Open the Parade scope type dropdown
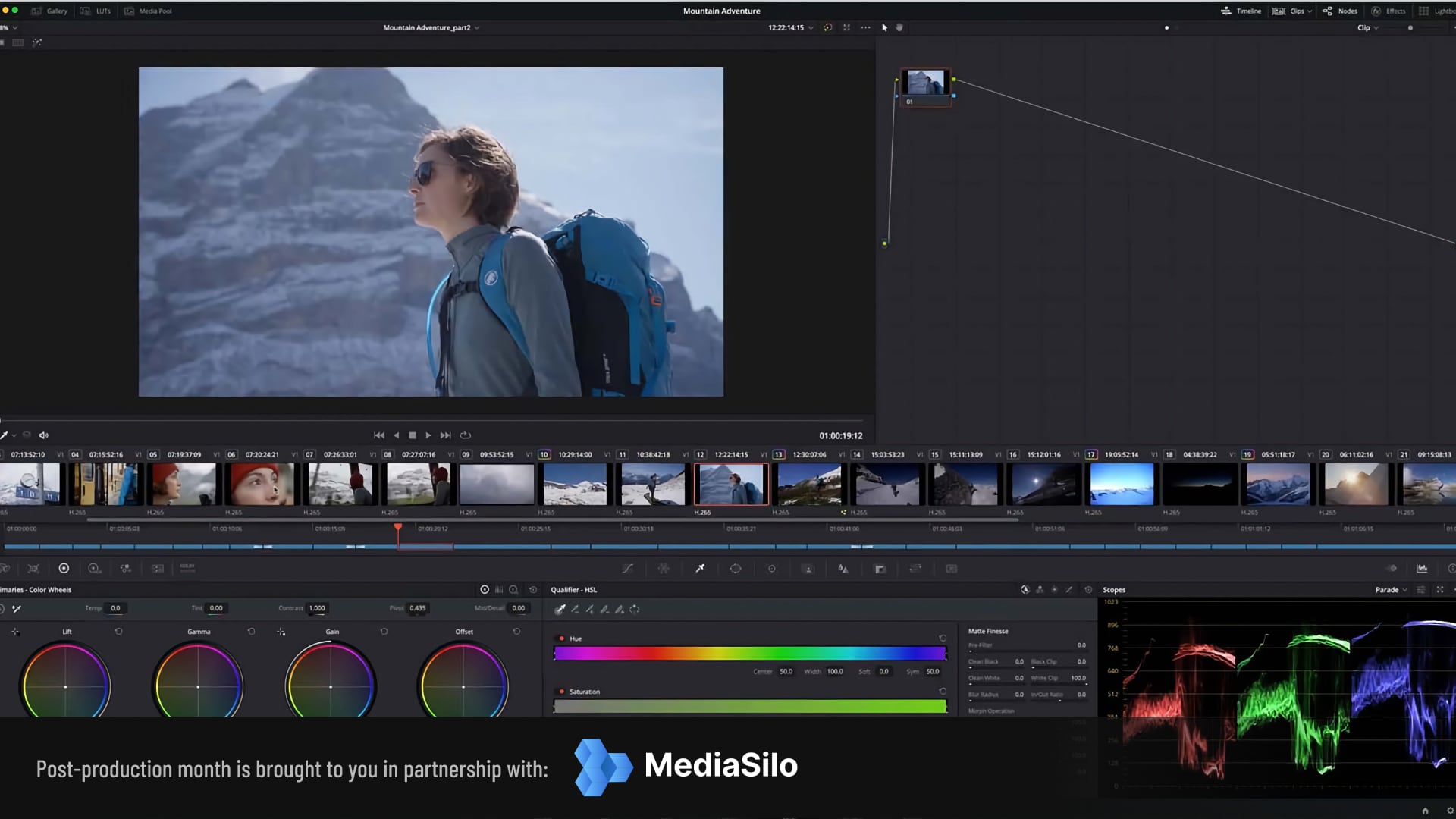Screen dimensions: 1456x819 click(1391, 590)
